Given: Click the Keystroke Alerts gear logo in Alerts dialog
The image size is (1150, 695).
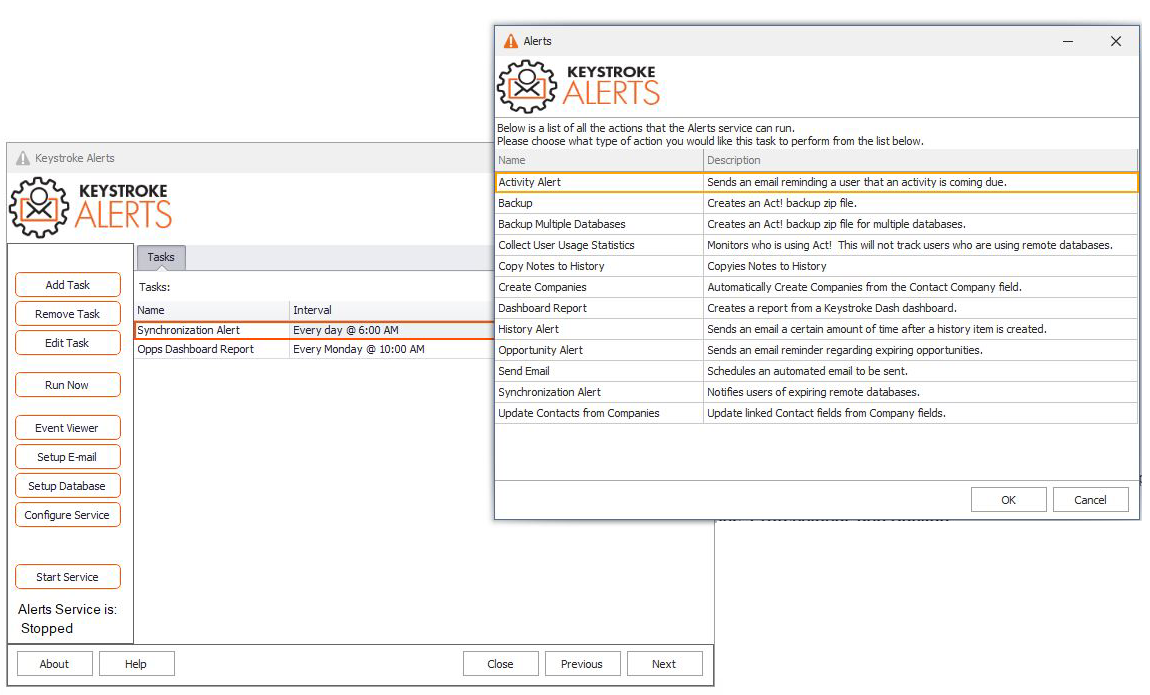Looking at the screenshot, I should (x=527, y=87).
